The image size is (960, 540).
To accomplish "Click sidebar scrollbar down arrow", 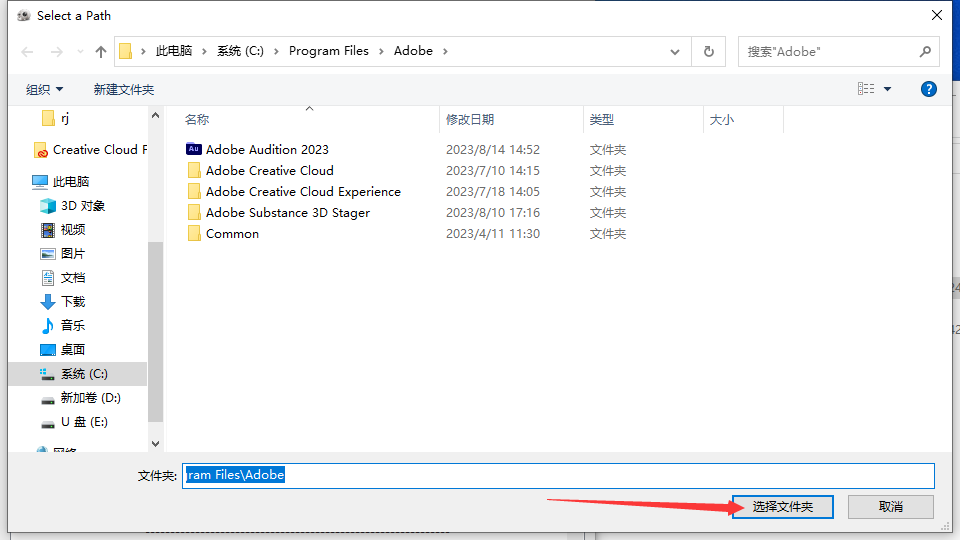I will tap(156, 444).
